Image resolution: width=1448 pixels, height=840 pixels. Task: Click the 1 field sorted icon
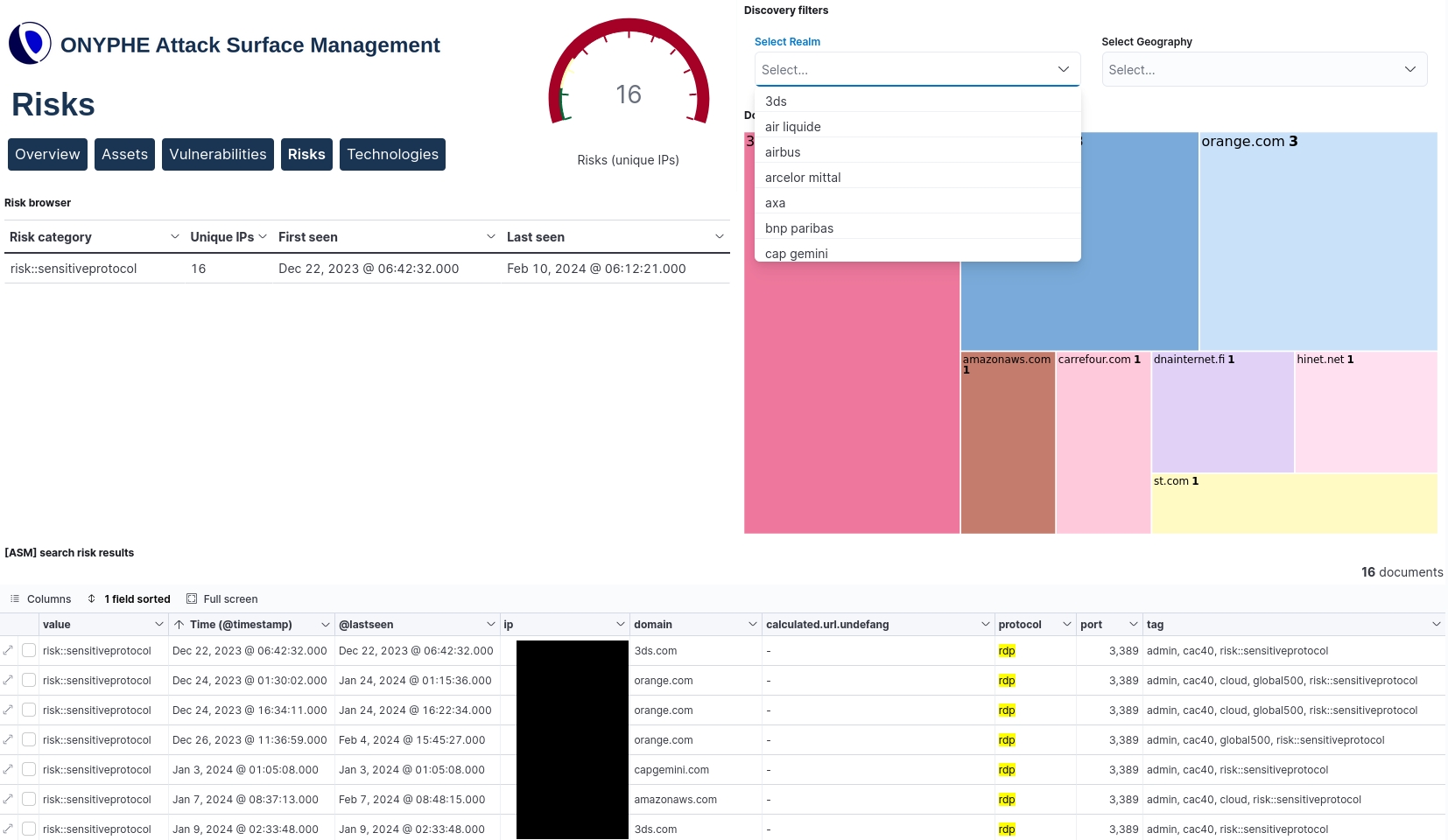92,598
